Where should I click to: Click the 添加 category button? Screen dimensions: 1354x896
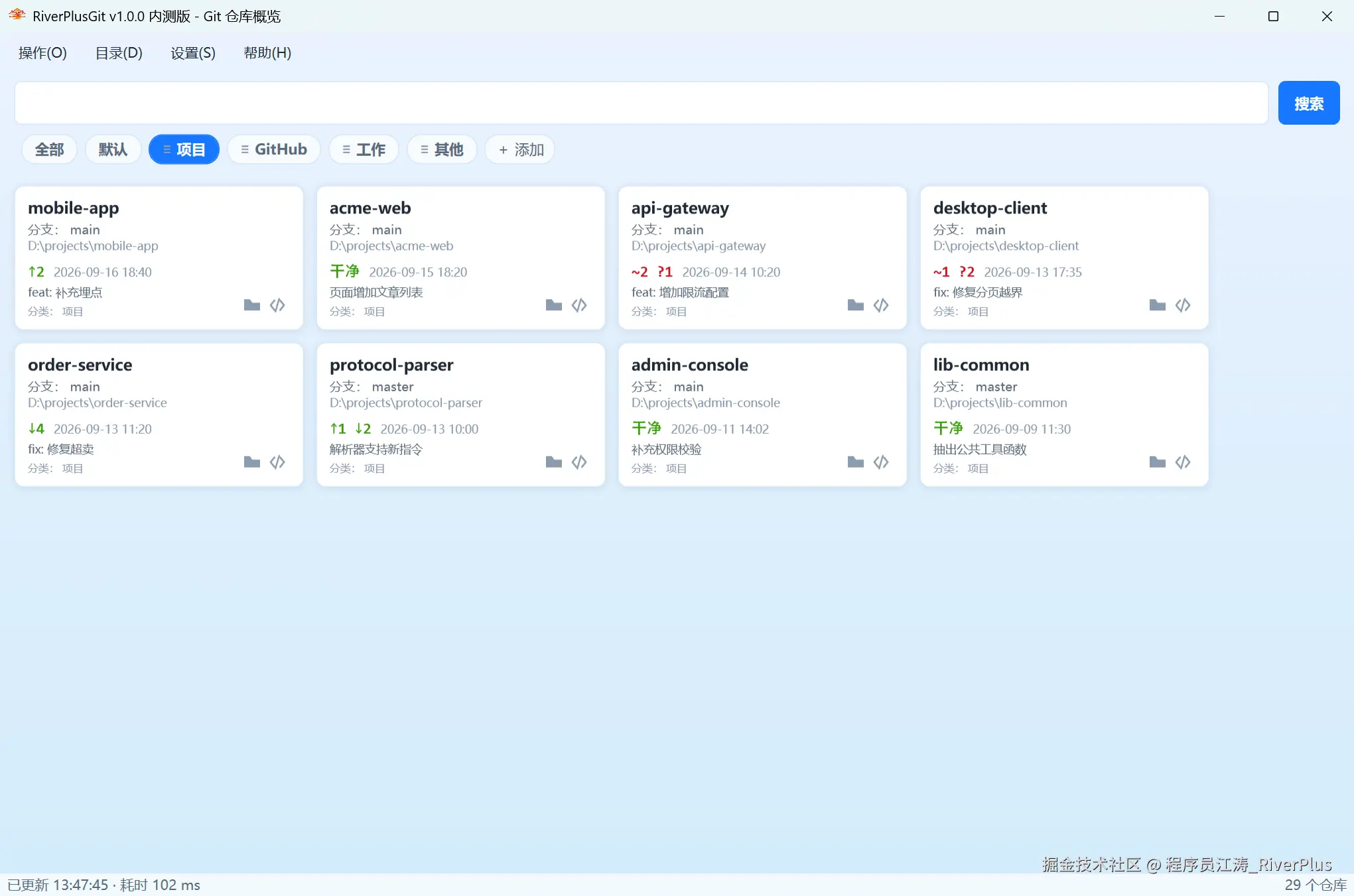point(520,149)
